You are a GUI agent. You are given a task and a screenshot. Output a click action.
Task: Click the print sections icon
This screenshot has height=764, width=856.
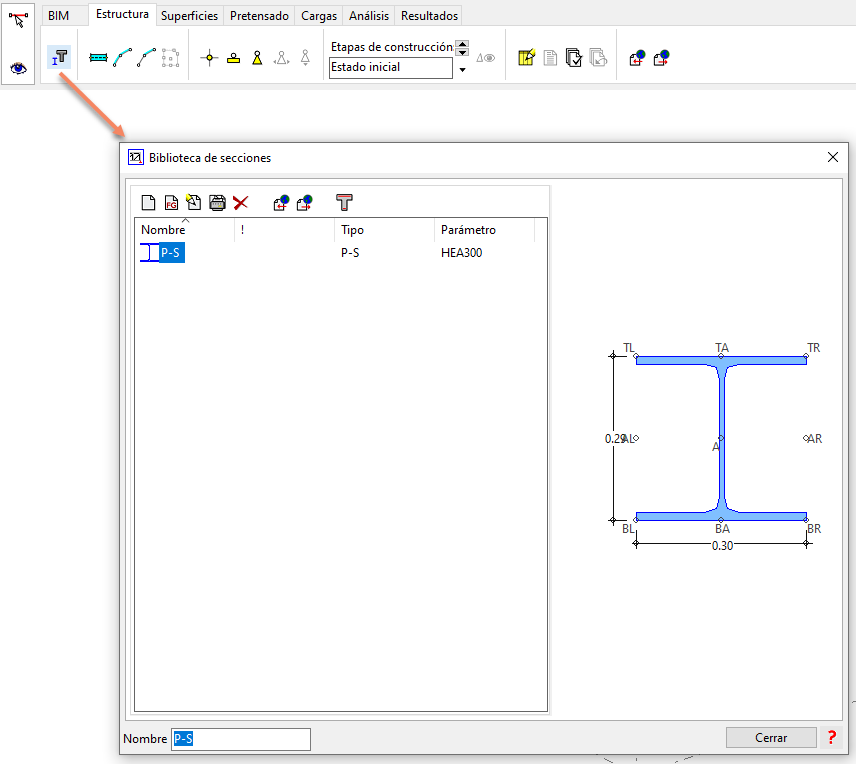[x=217, y=203]
